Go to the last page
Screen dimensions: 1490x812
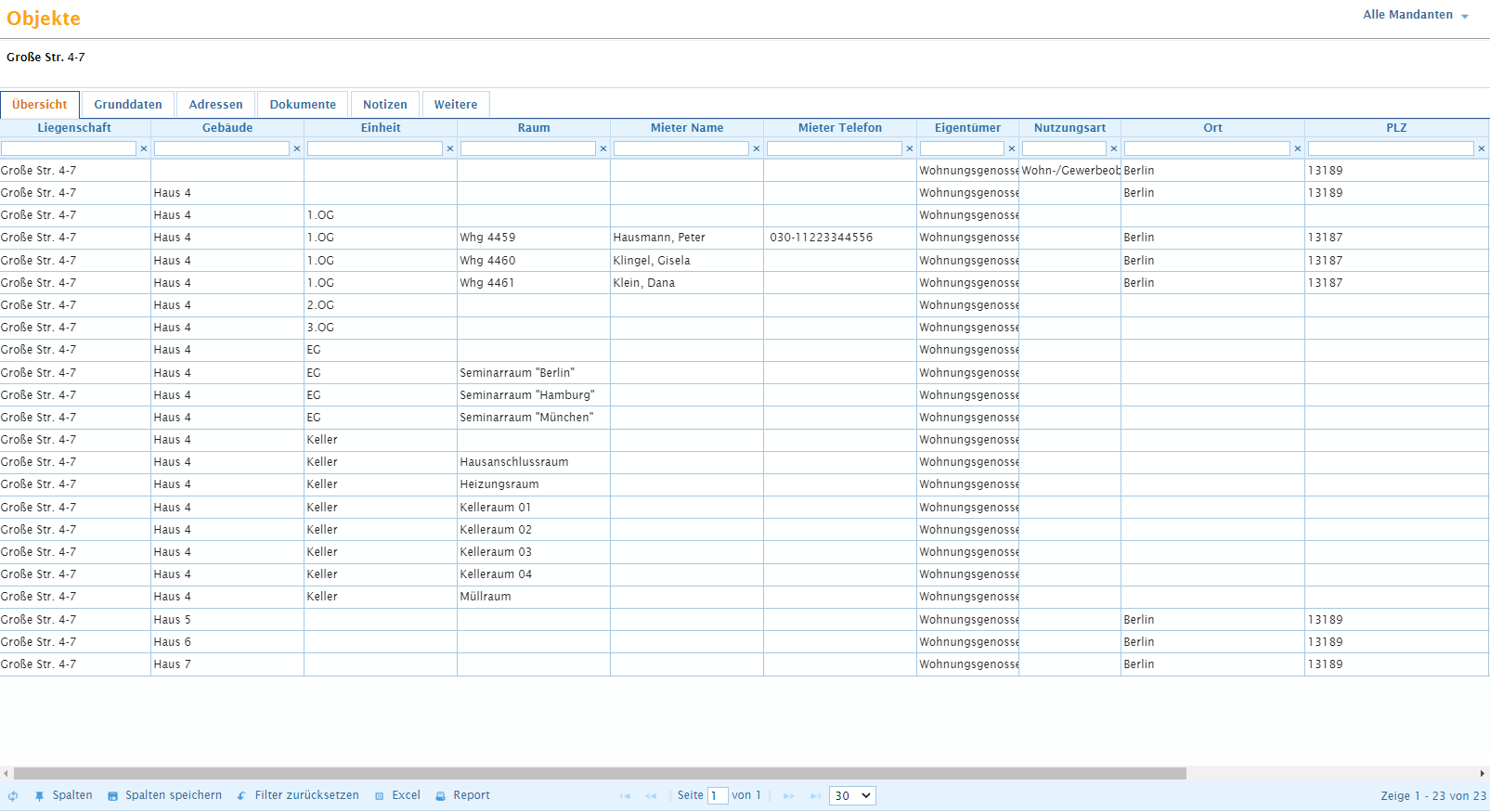[x=815, y=796]
